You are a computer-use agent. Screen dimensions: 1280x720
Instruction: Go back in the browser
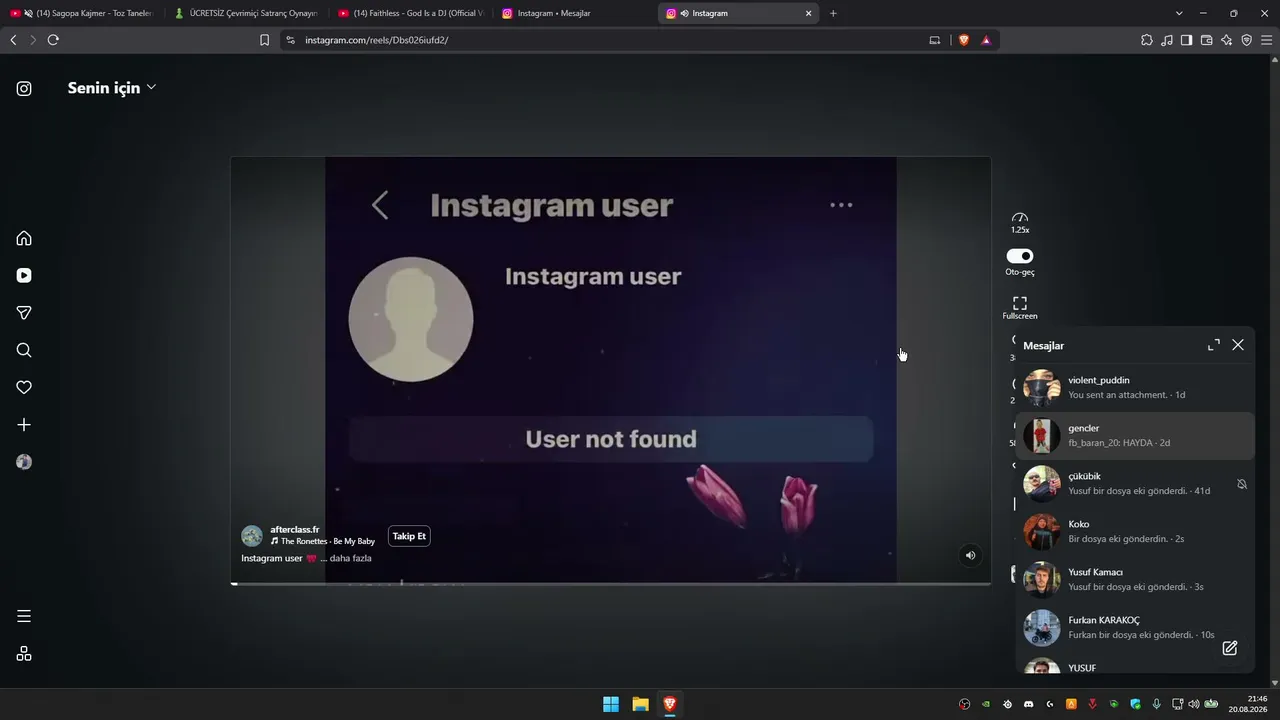[13, 40]
